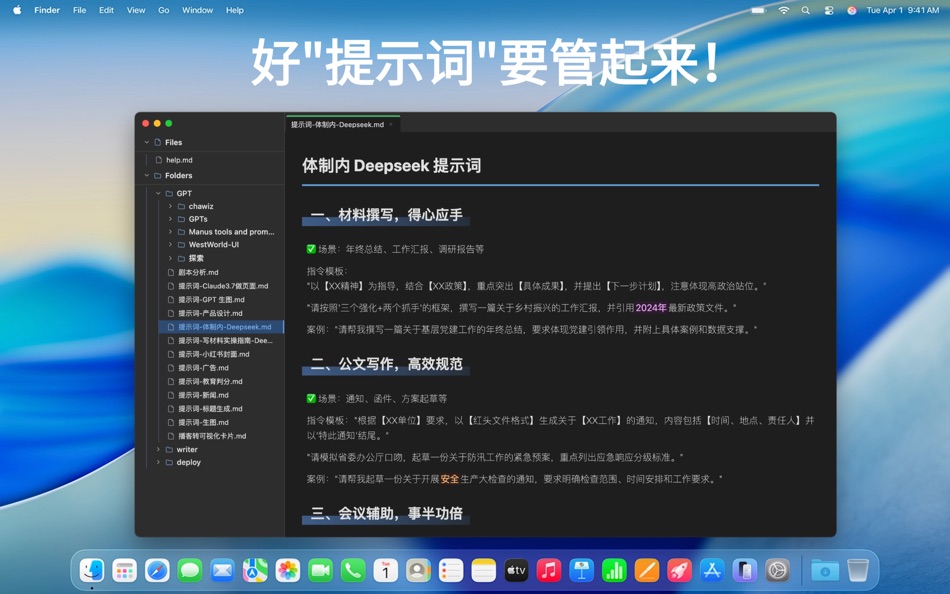The width and height of the screenshot is (950, 594).
Task: Collapse the GPT folder
Action: pos(158,193)
